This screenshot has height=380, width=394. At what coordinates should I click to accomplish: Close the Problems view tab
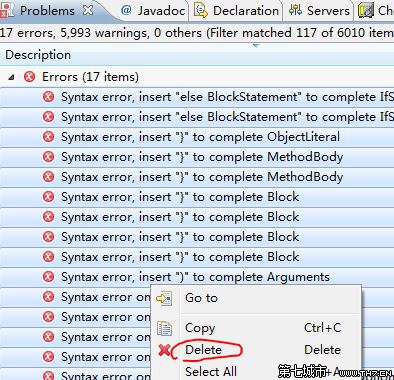[x=88, y=10]
